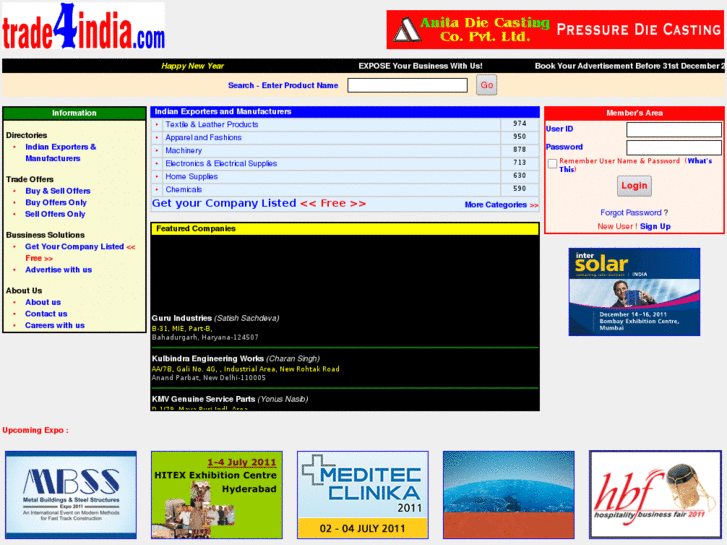This screenshot has height=545, width=727.
Task: Open the Buy & Sell Offers link
Action: 58,191
